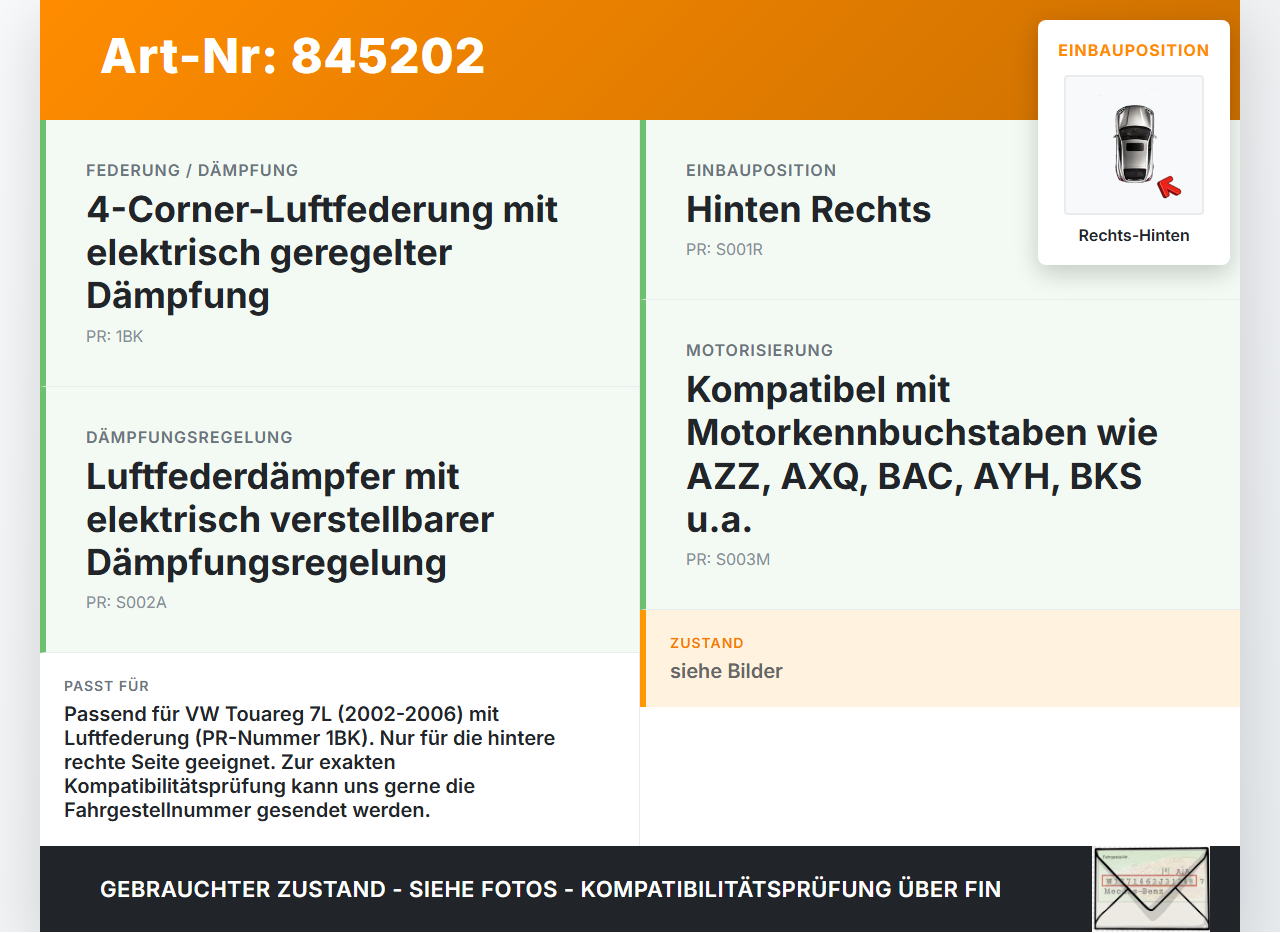Viewport: 1280px width, 933px height.
Task: Click the red arrow on car diagram
Action: tap(1169, 187)
